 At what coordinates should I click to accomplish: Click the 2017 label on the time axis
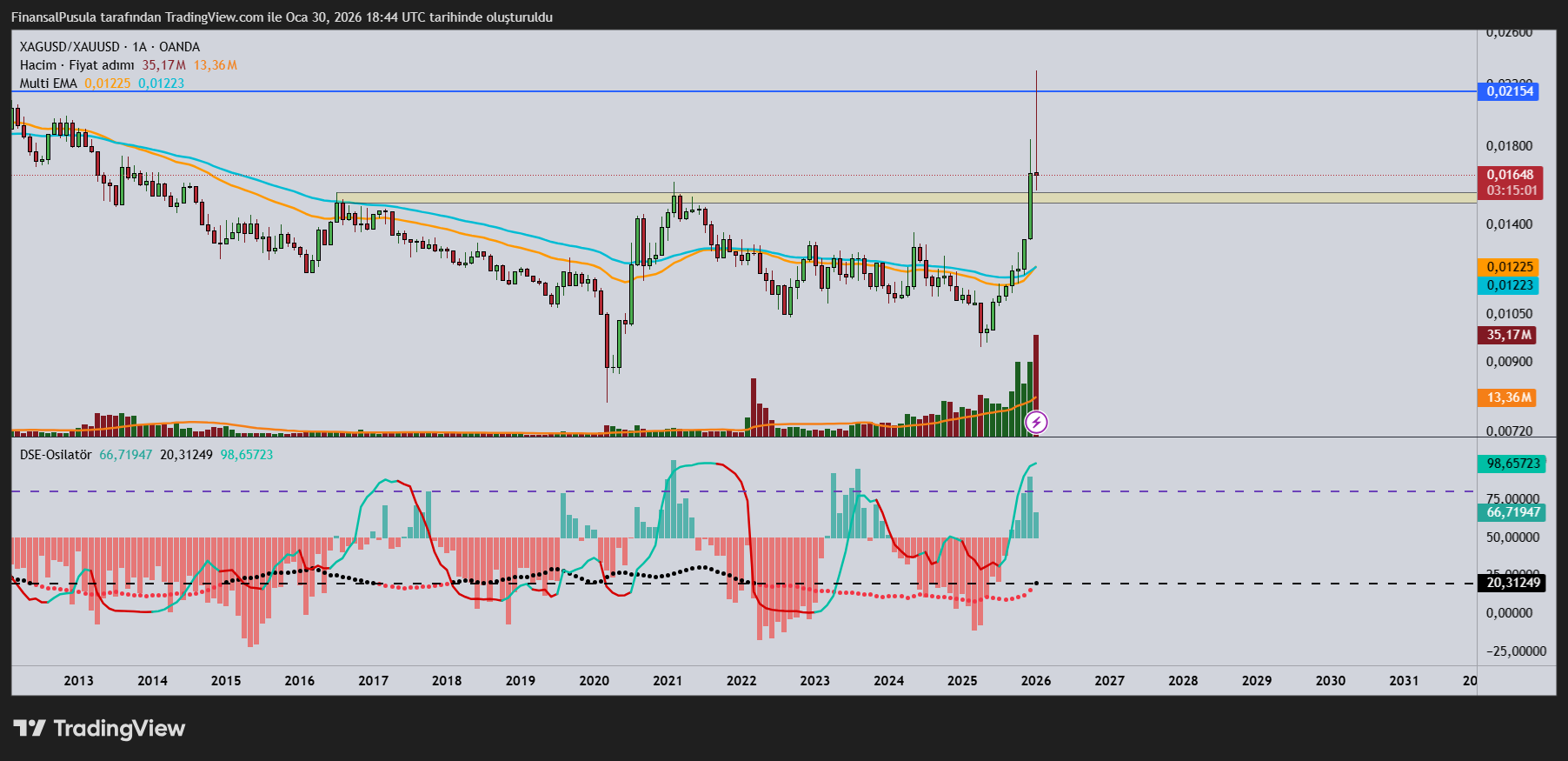coord(374,681)
